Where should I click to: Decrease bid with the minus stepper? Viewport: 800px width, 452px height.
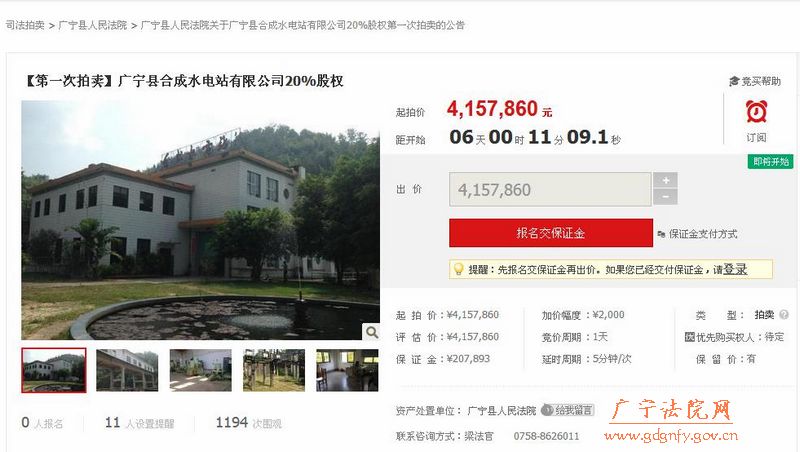point(665,196)
